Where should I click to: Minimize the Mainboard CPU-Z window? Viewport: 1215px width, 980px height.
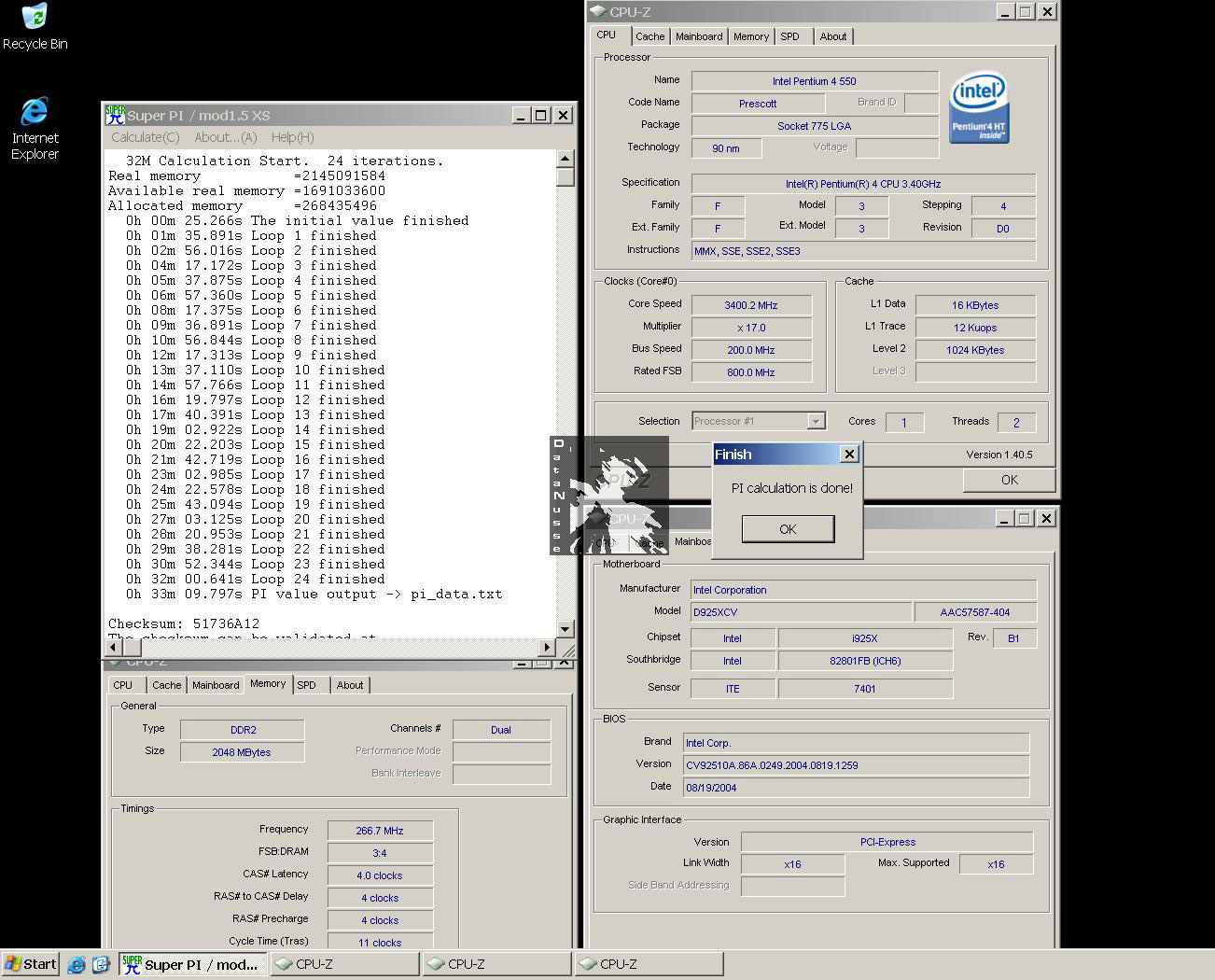(1003, 518)
